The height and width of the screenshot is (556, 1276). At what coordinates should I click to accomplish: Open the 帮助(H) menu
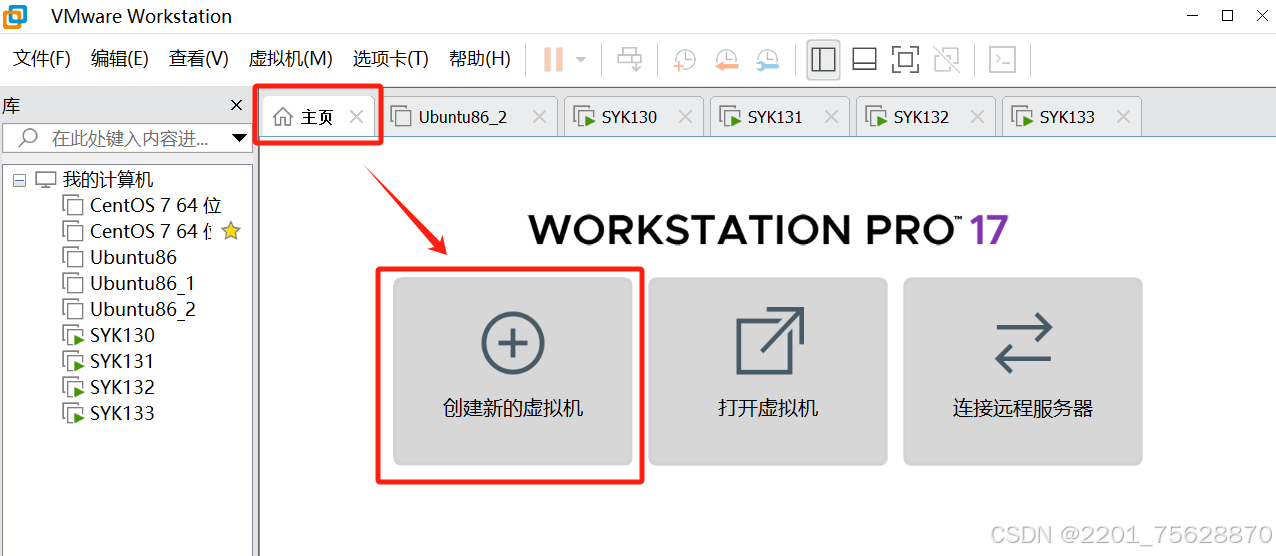coord(479,59)
